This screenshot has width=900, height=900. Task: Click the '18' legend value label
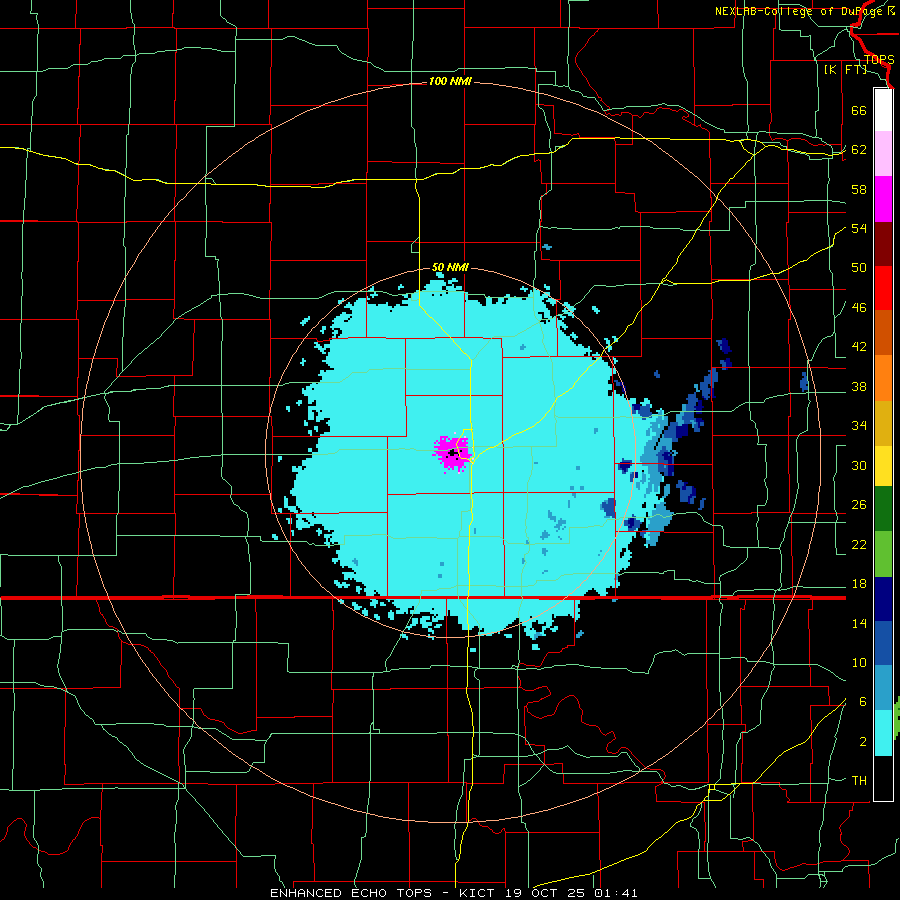point(859,584)
